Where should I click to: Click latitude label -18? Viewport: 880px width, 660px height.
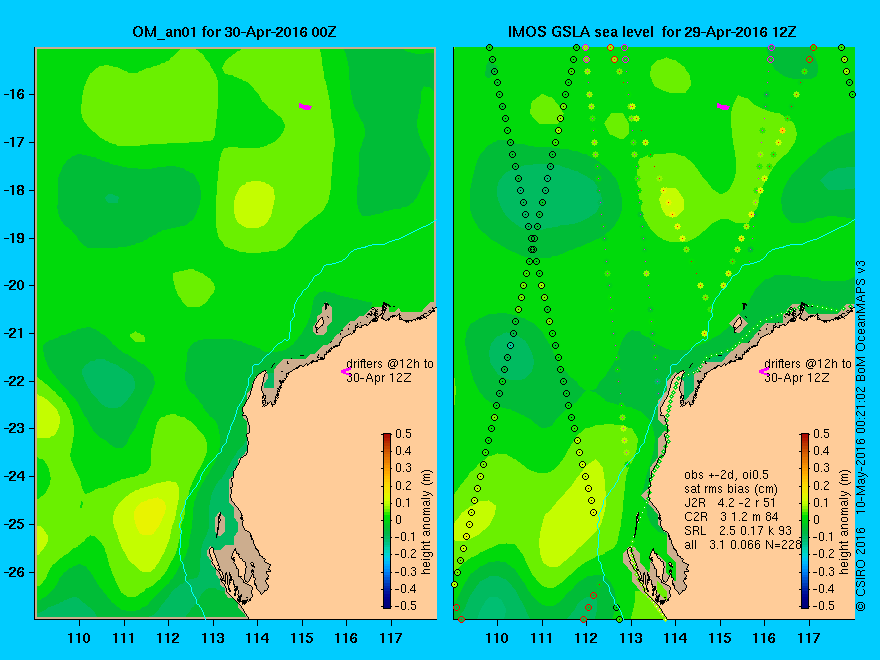(15, 190)
